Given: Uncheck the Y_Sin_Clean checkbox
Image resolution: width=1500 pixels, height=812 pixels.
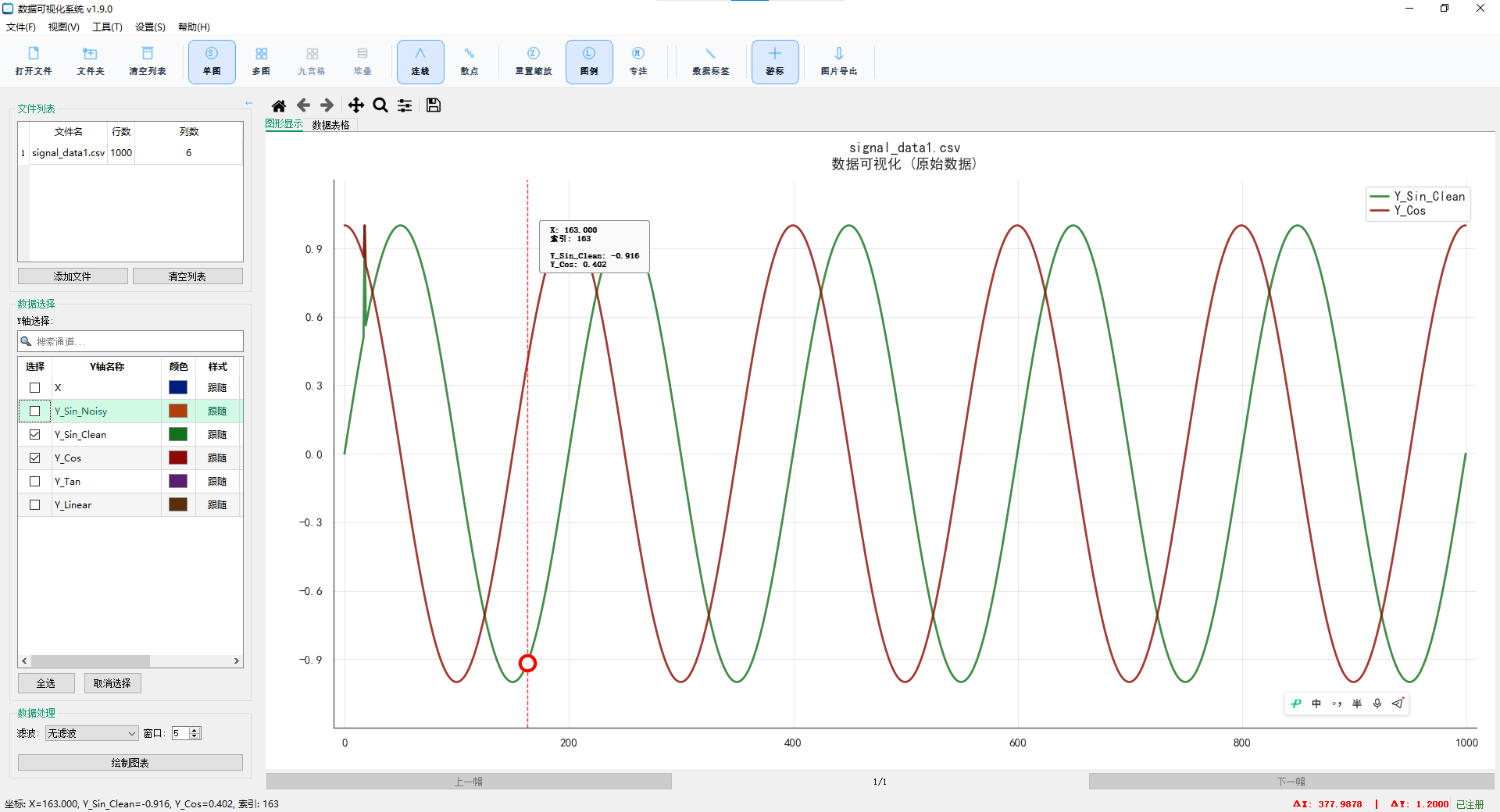Looking at the screenshot, I should pyautogui.click(x=34, y=435).
